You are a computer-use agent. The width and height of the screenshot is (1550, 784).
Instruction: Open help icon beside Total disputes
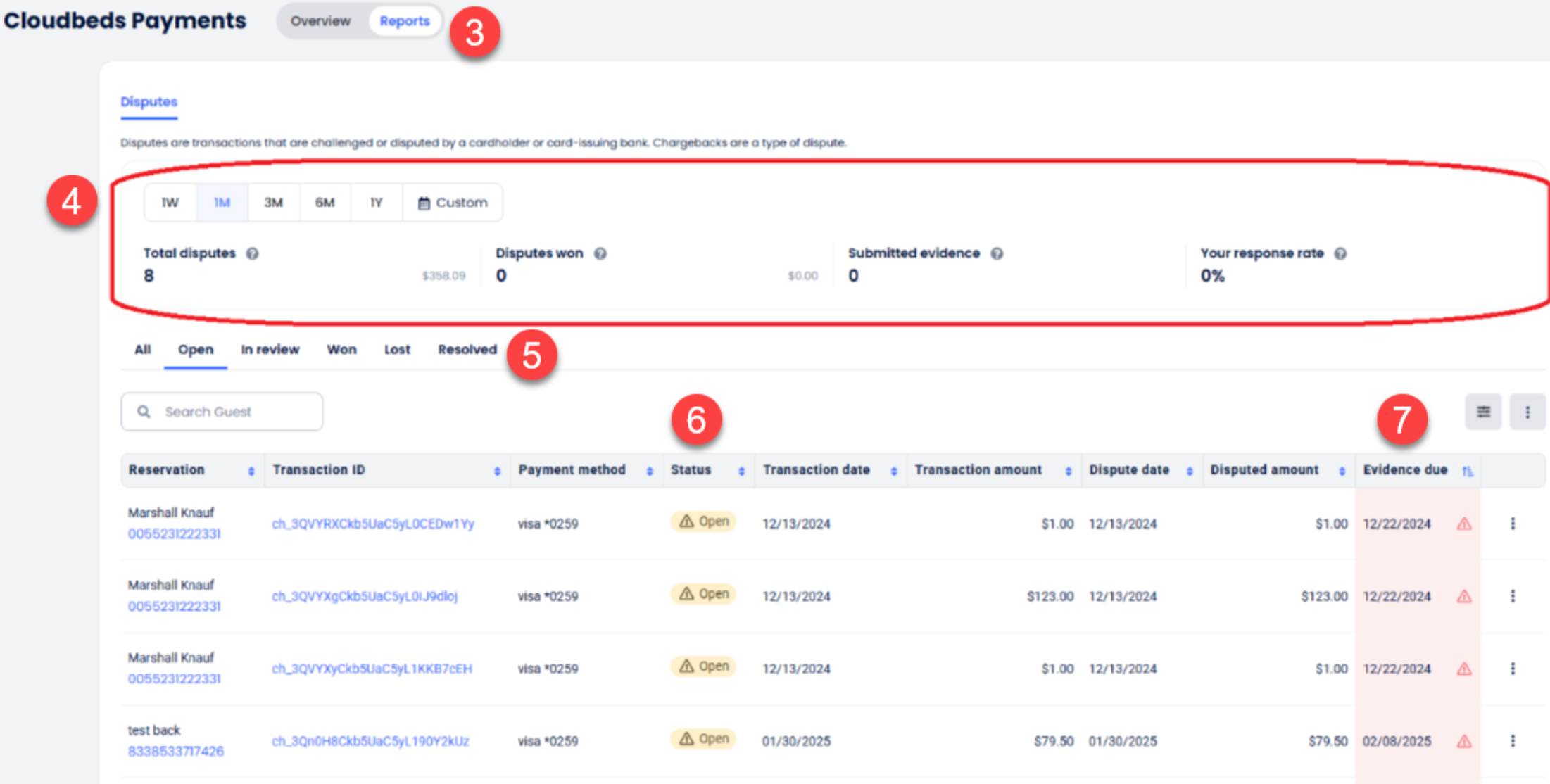[252, 253]
